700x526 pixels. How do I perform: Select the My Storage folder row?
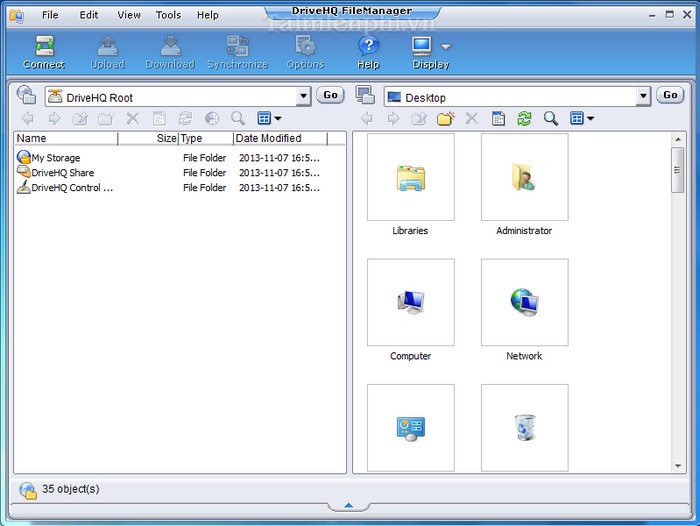tap(168, 158)
